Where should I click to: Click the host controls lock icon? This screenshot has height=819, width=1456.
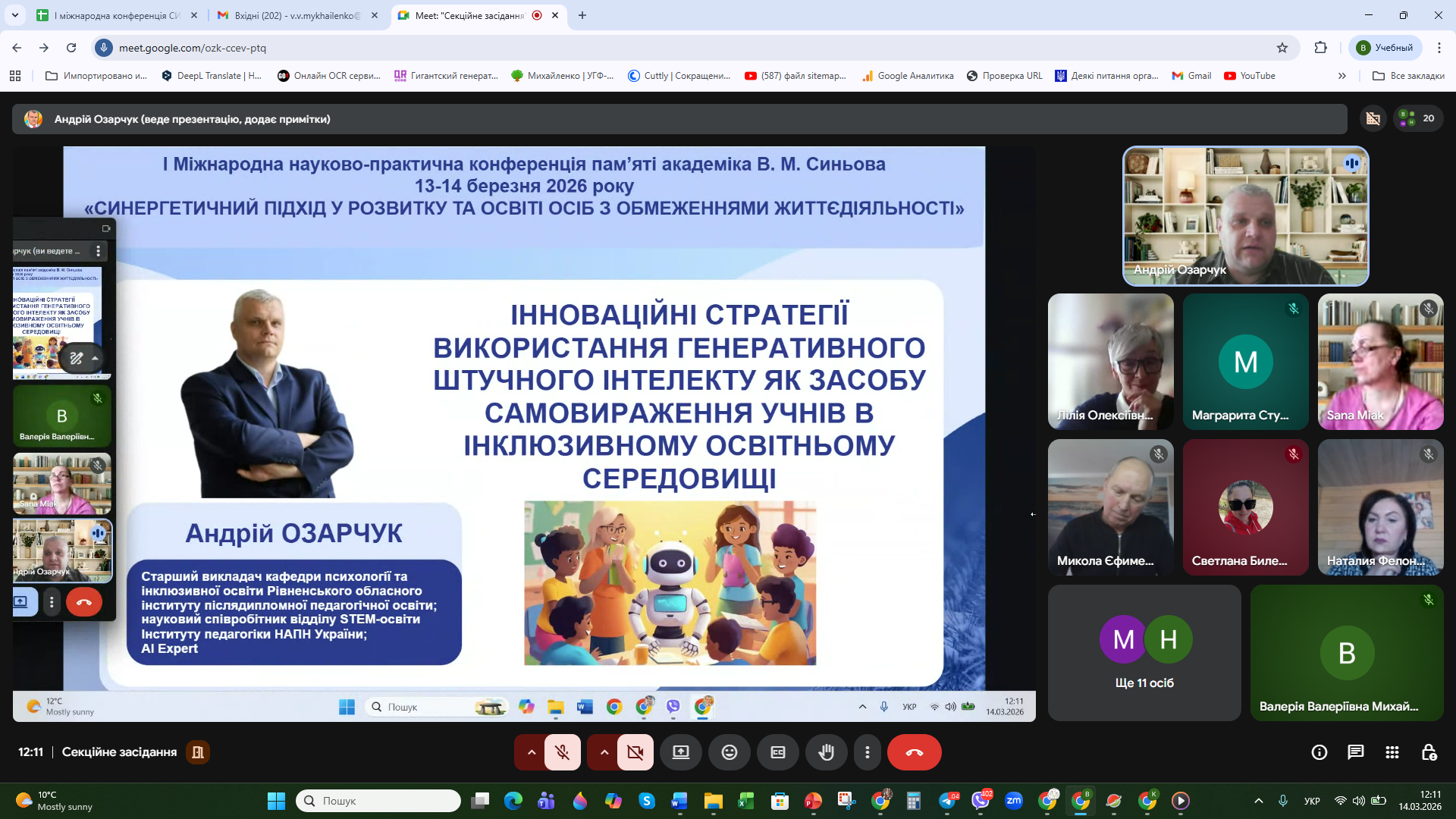coord(1429,752)
